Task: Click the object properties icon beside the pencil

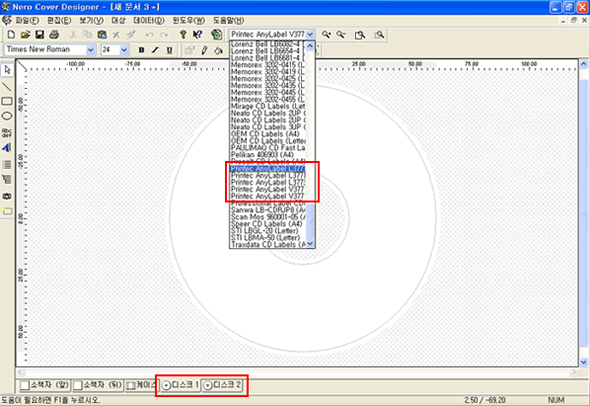Action: coord(189,50)
